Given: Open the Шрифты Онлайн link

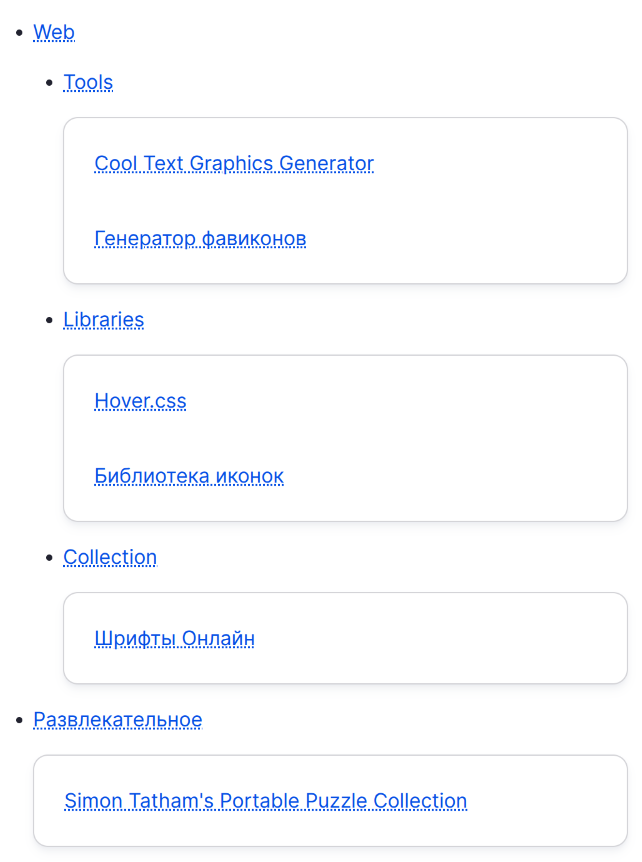Looking at the screenshot, I should 174,638.
